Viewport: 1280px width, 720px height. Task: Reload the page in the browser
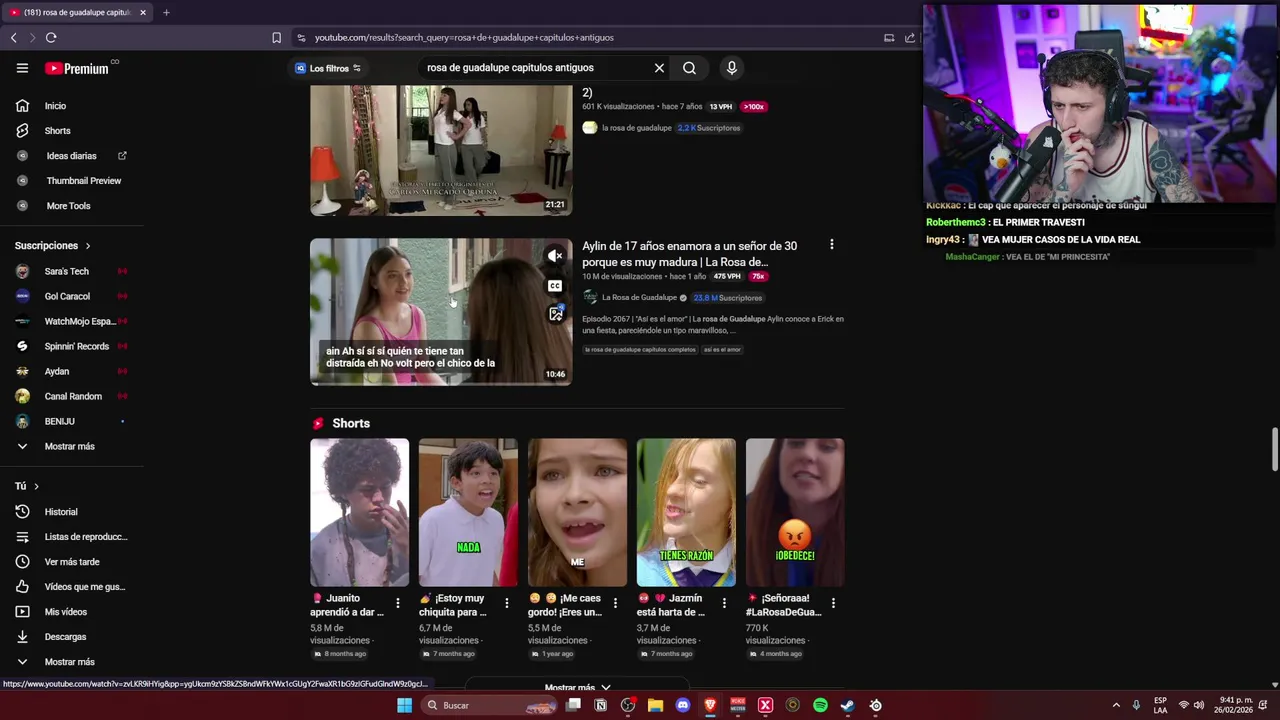click(x=51, y=38)
